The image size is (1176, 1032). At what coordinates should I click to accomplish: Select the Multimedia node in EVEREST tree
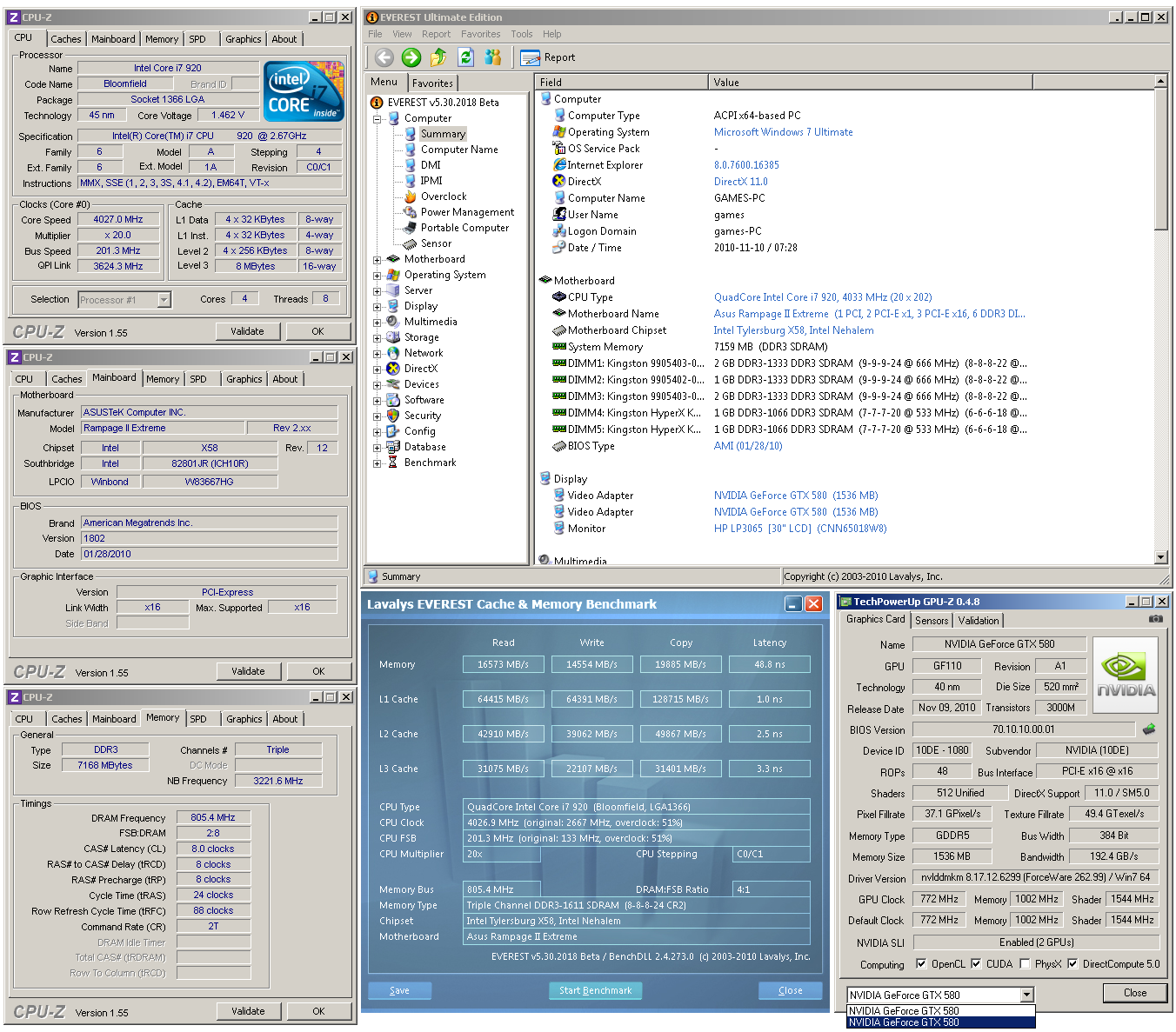pyautogui.click(x=431, y=322)
